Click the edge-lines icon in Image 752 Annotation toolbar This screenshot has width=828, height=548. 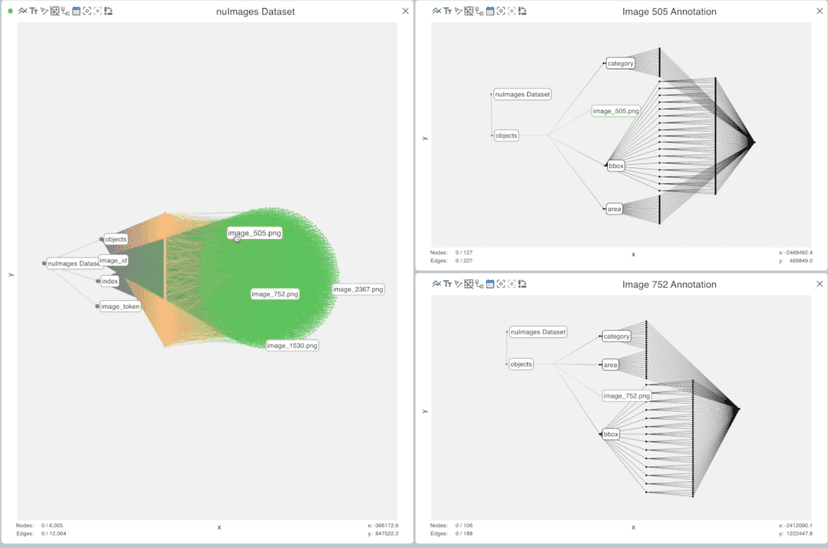[436, 285]
